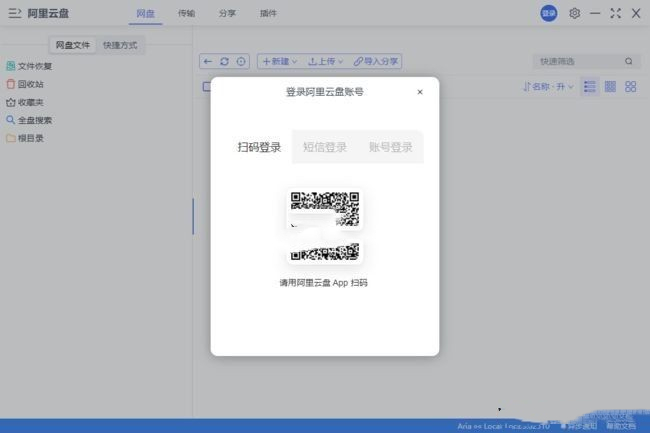The height and width of the screenshot is (433, 650).
Task: Click the 登录阿里云盘账号 dialog title
Action: pyautogui.click(x=325, y=92)
